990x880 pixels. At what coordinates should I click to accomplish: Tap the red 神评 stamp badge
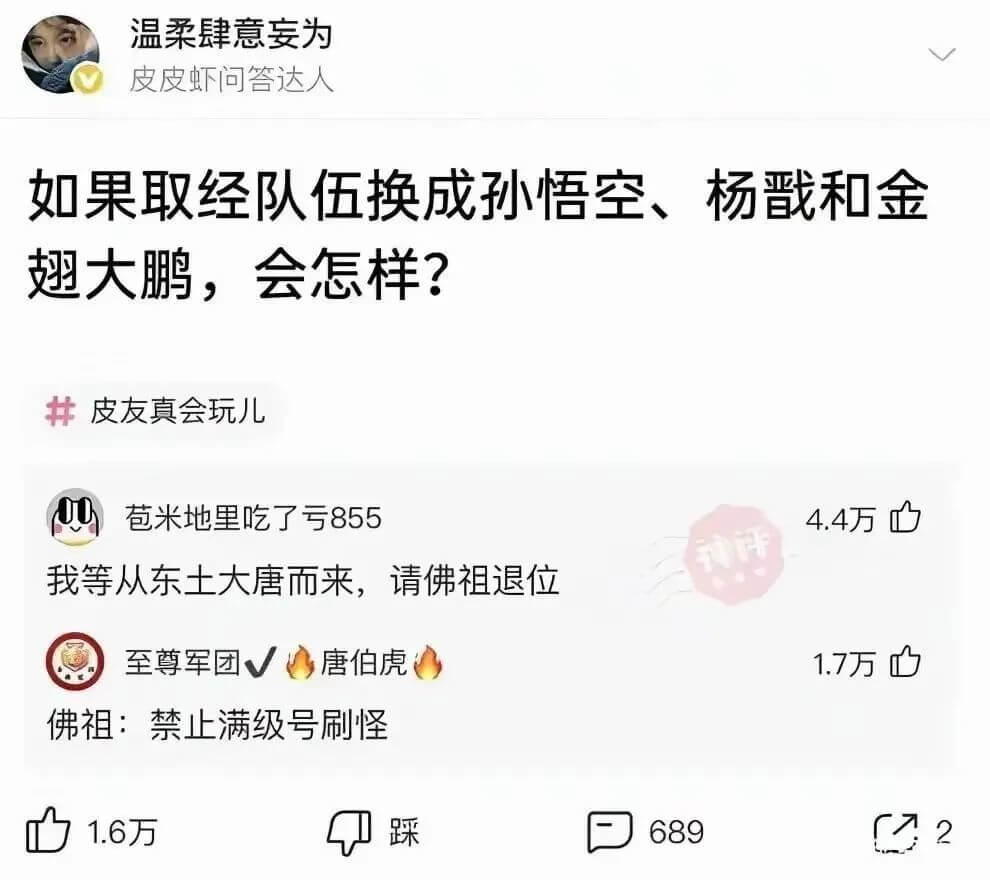pyautogui.click(x=734, y=554)
